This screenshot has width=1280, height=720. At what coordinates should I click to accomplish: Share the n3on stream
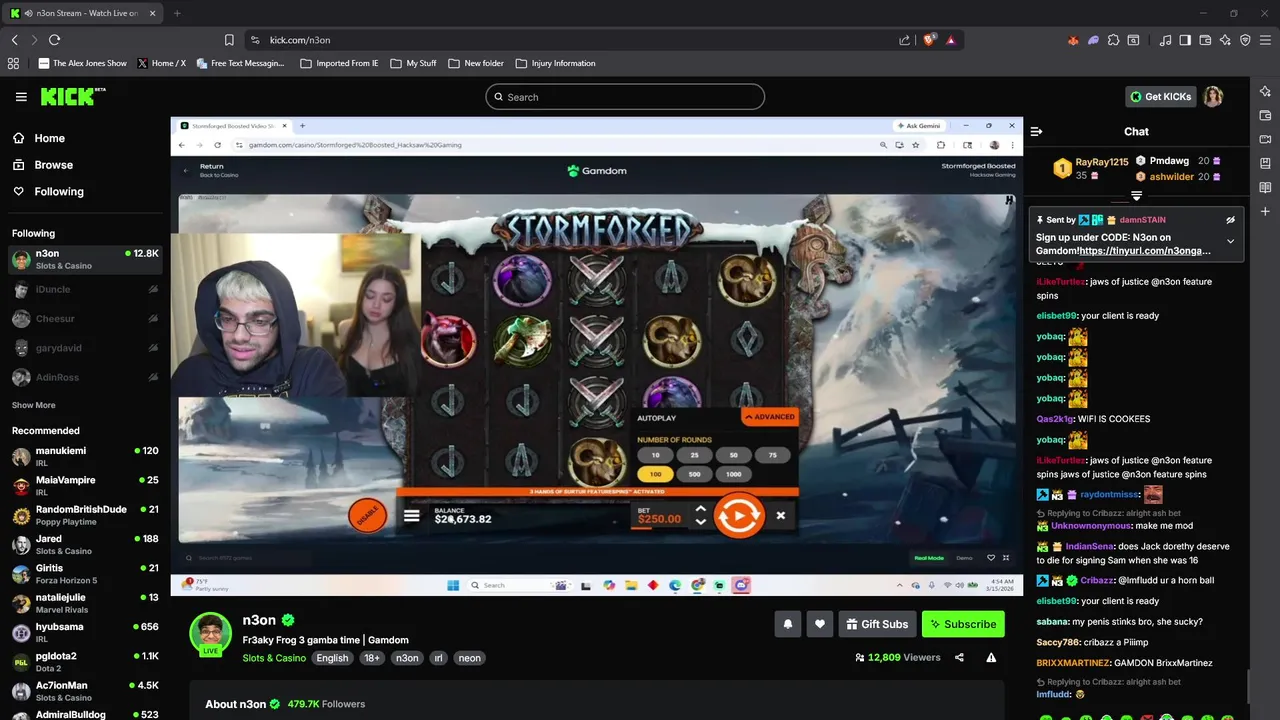pos(960,658)
